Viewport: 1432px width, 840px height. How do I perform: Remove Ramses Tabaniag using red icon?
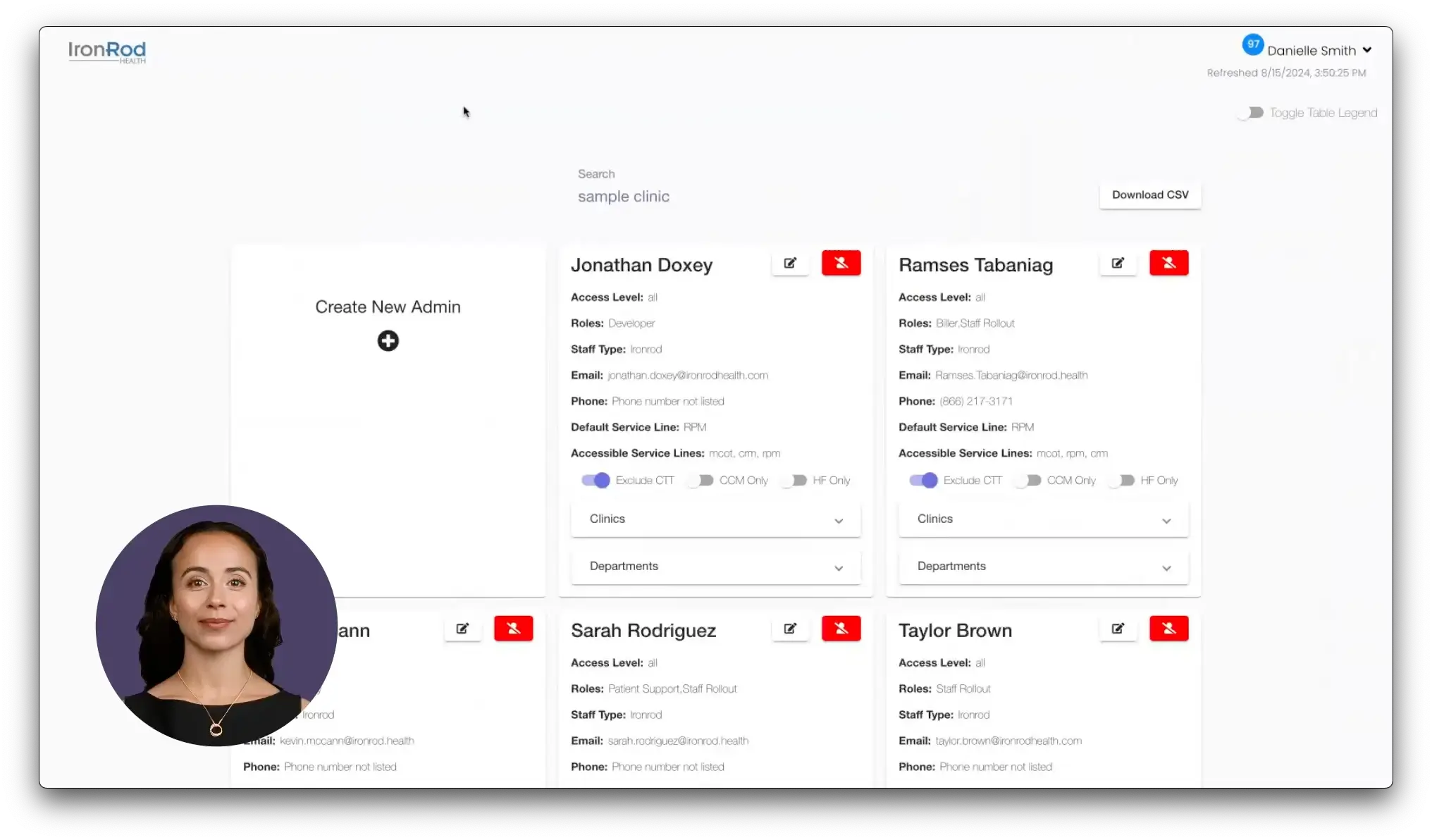coord(1168,263)
